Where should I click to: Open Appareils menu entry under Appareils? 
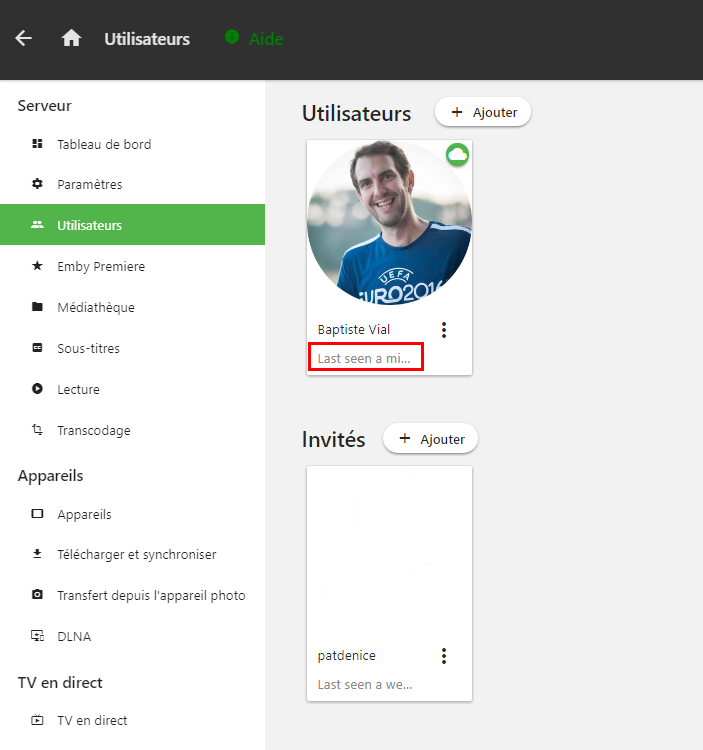point(132,514)
